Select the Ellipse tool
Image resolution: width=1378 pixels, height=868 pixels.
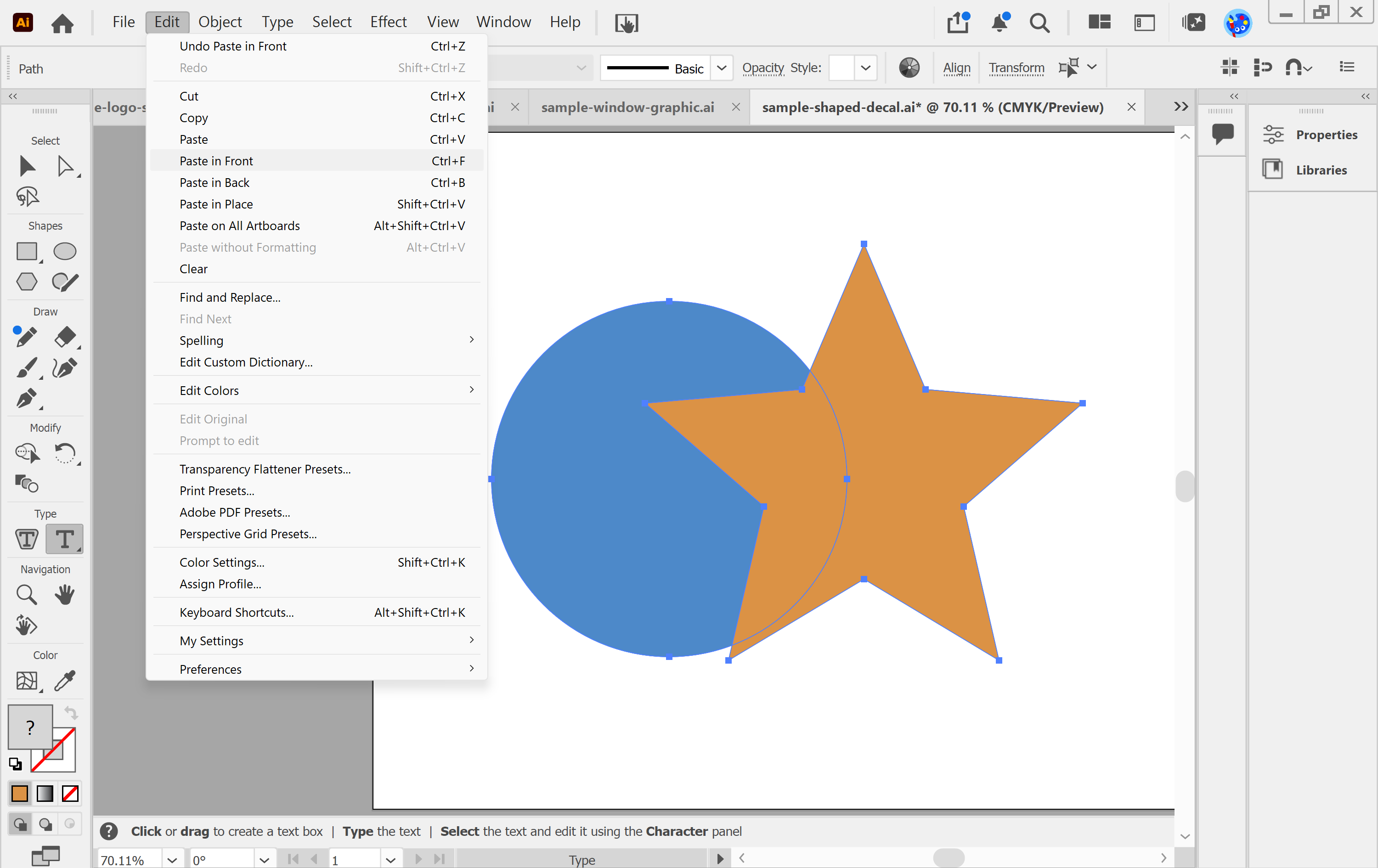coord(65,251)
